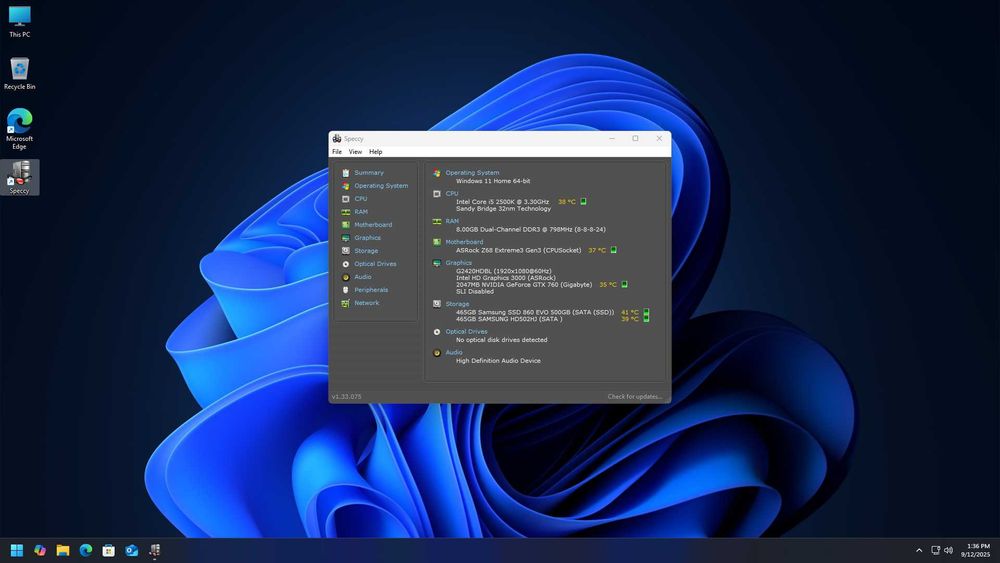
Task: Open the Summary section in Speccy sidebar
Action: click(369, 173)
